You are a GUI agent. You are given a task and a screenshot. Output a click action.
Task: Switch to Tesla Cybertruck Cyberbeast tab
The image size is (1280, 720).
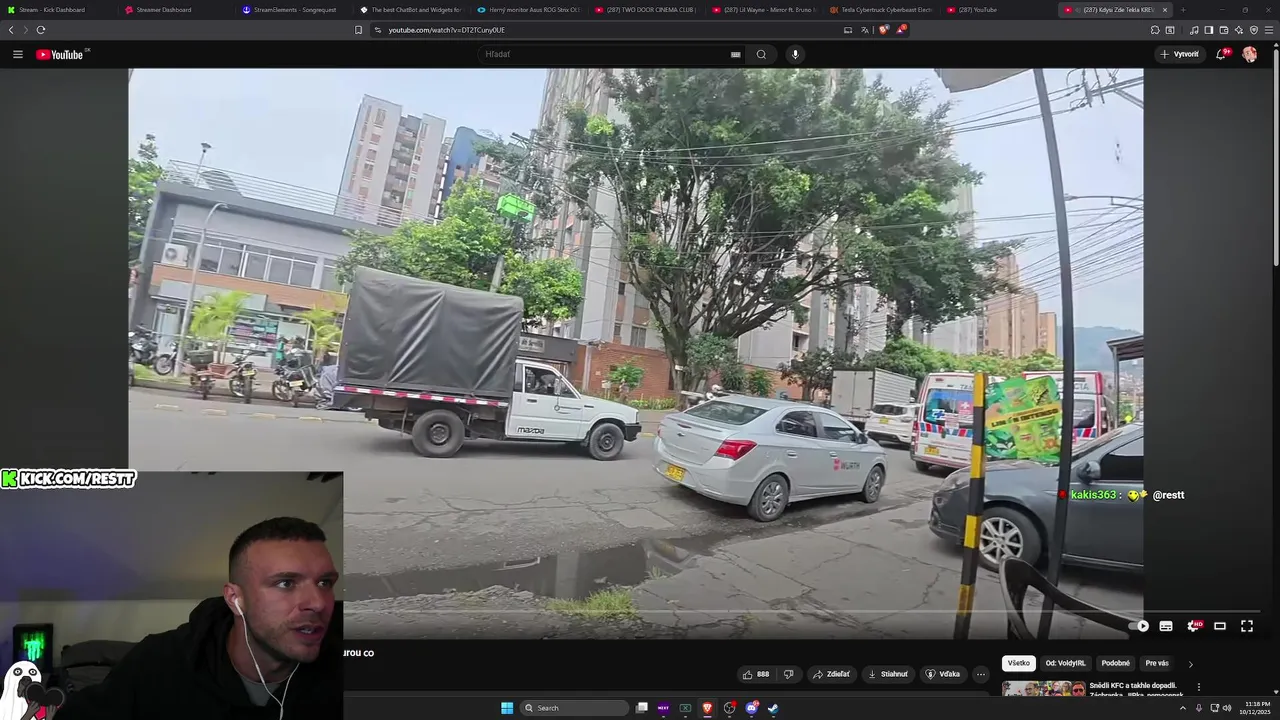click(880, 10)
